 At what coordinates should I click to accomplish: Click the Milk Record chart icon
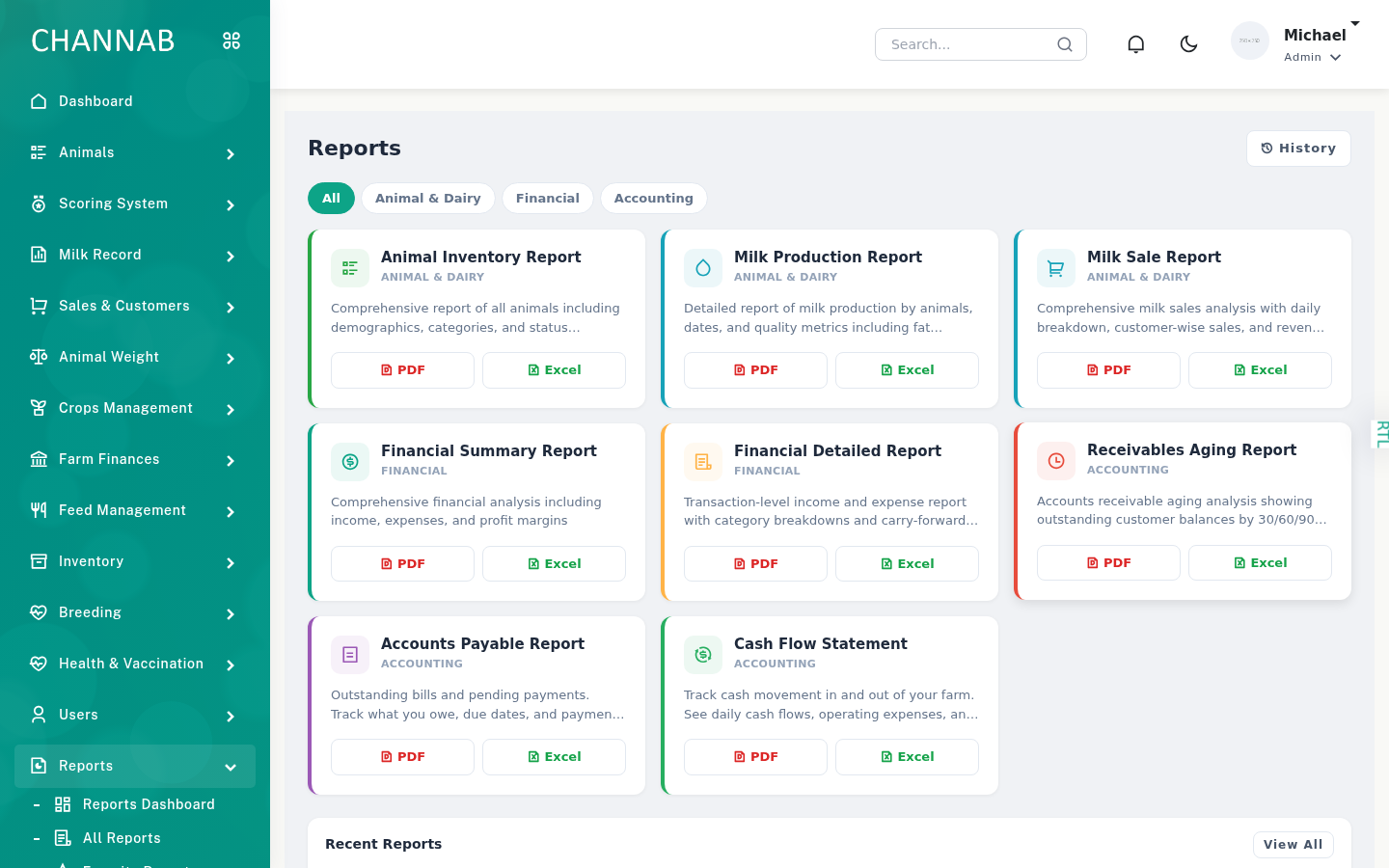(39, 255)
